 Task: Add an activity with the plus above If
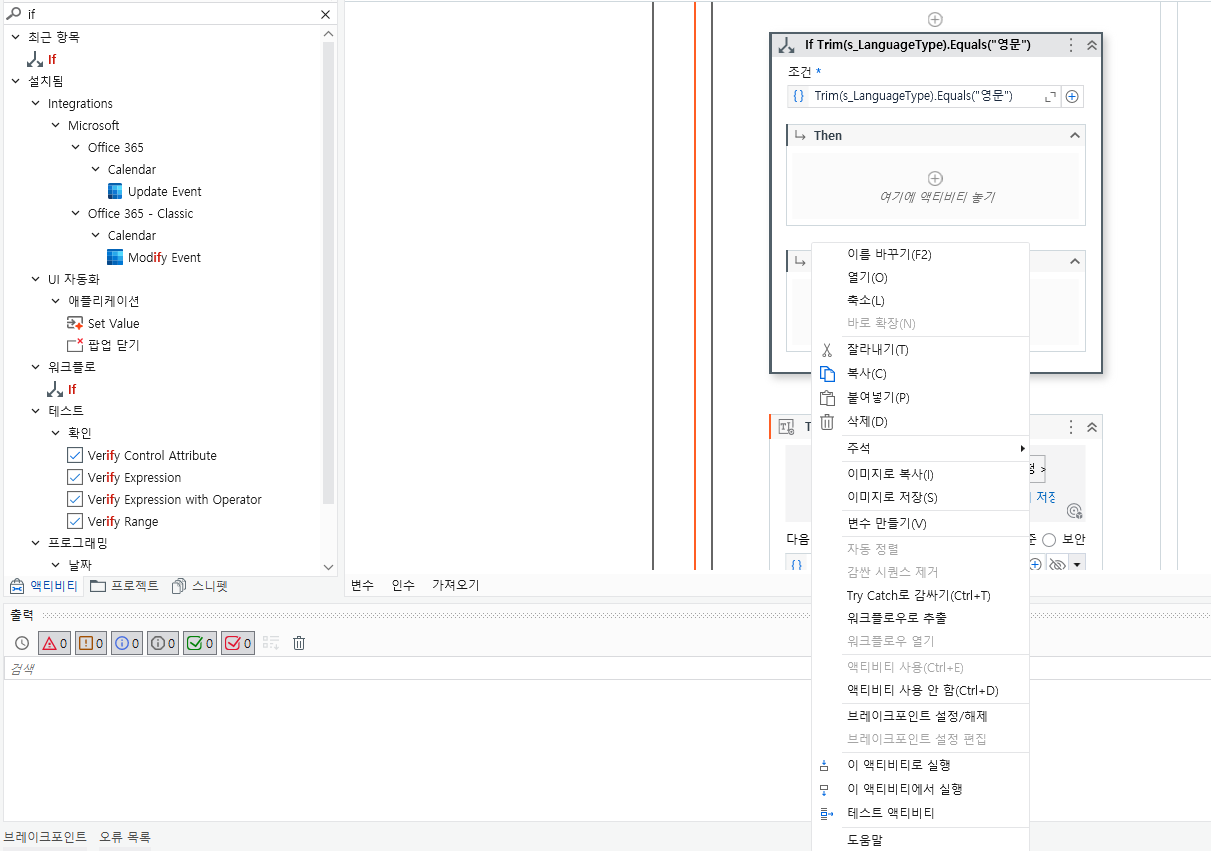[935, 19]
